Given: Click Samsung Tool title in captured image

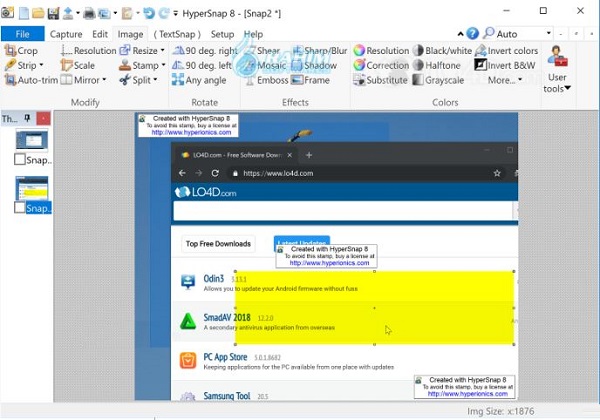Looking at the screenshot, I should 227,396.
